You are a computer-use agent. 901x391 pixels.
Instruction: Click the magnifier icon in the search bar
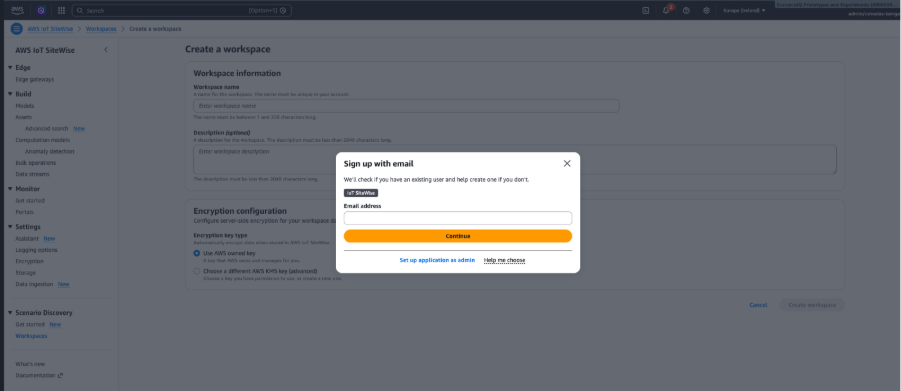(x=80, y=10)
